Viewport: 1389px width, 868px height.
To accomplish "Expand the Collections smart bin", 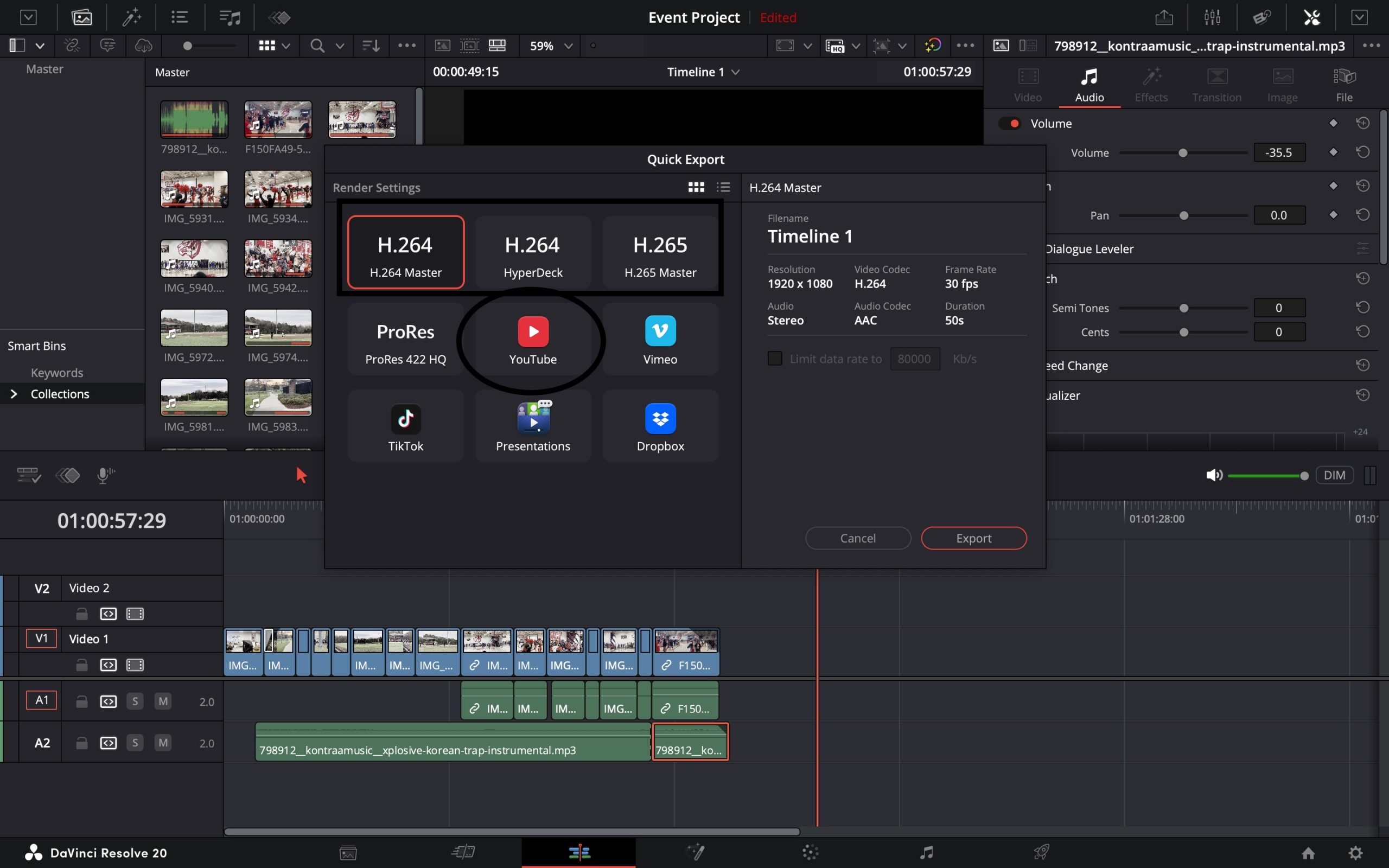I will click(x=14, y=394).
